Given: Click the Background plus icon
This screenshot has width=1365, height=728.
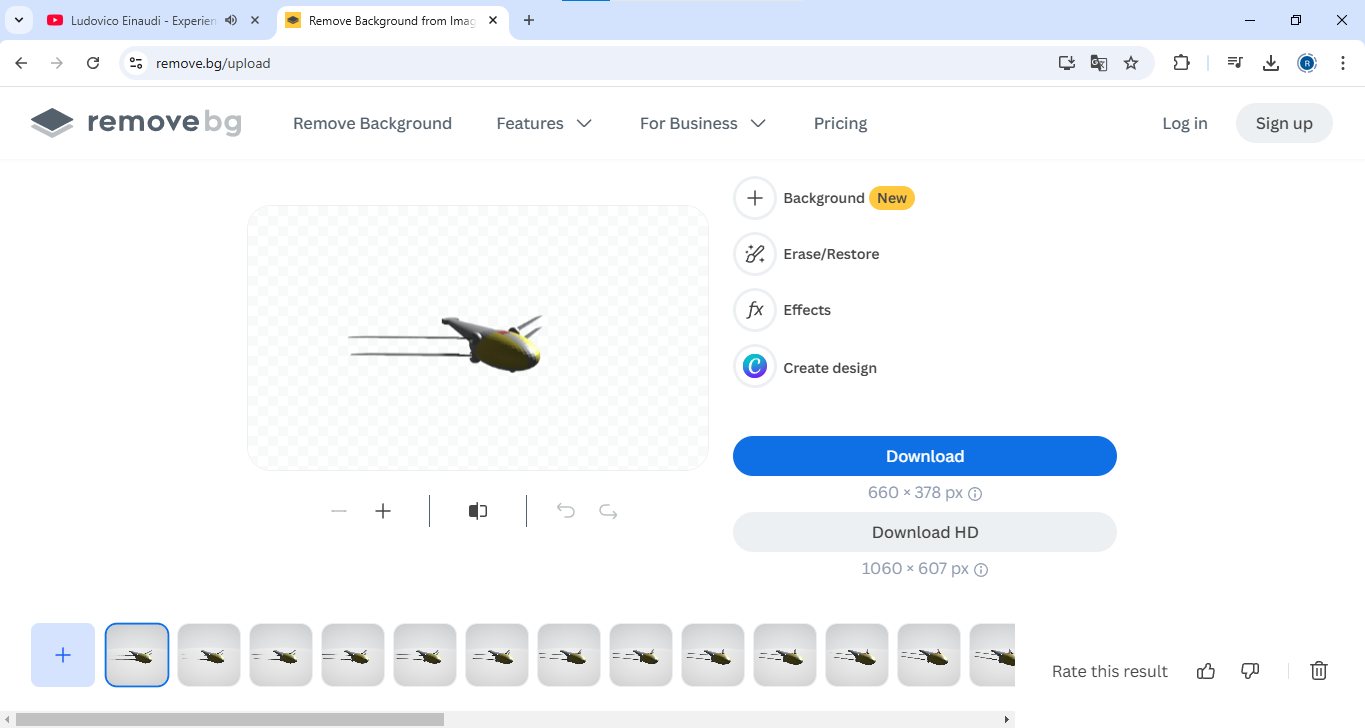Looking at the screenshot, I should [x=755, y=198].
